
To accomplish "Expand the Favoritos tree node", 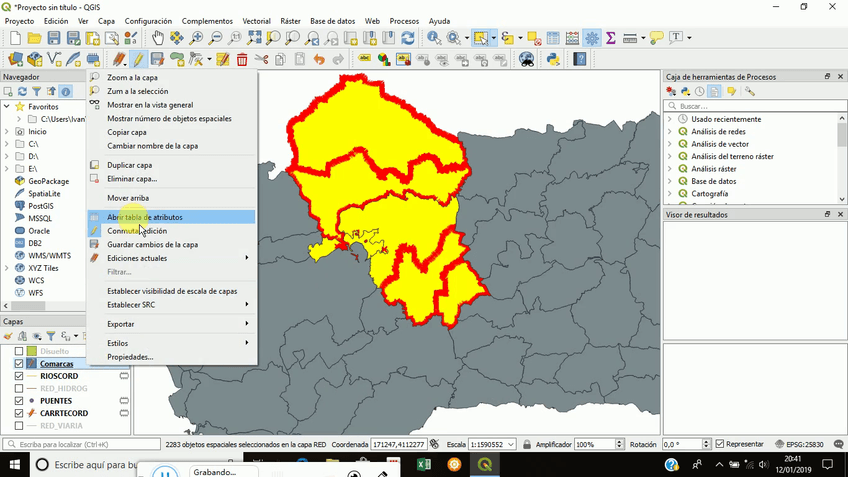I will tap(7, 106).
